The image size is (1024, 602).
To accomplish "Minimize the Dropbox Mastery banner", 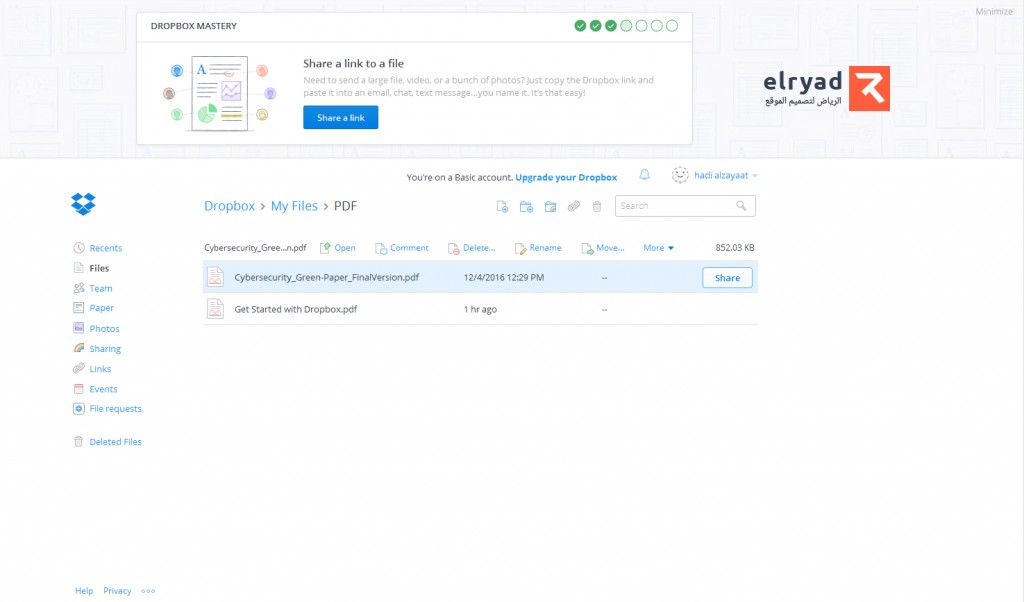I will point(993,12).
